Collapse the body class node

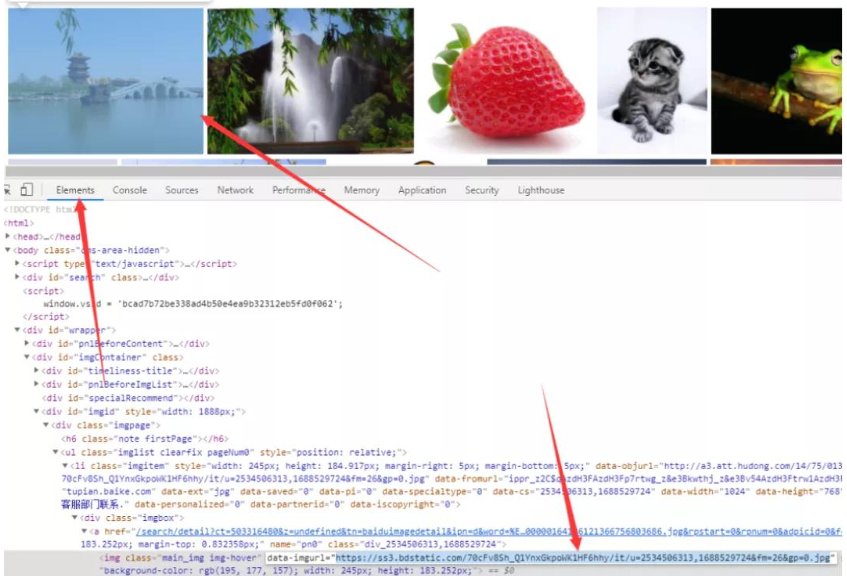tap(8, 250)
